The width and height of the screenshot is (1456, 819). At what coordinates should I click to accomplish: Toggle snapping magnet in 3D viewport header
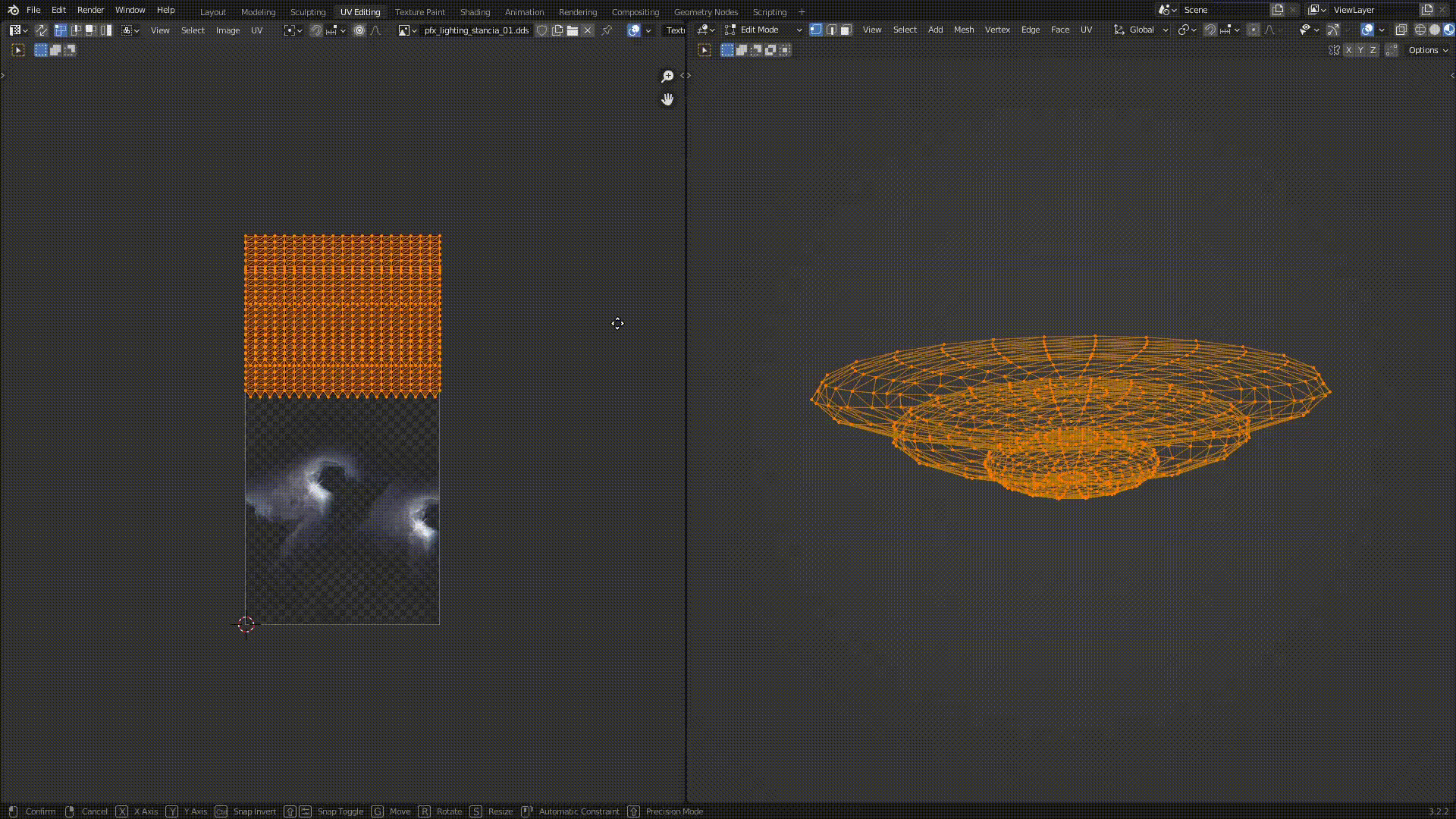(1210, 30)
